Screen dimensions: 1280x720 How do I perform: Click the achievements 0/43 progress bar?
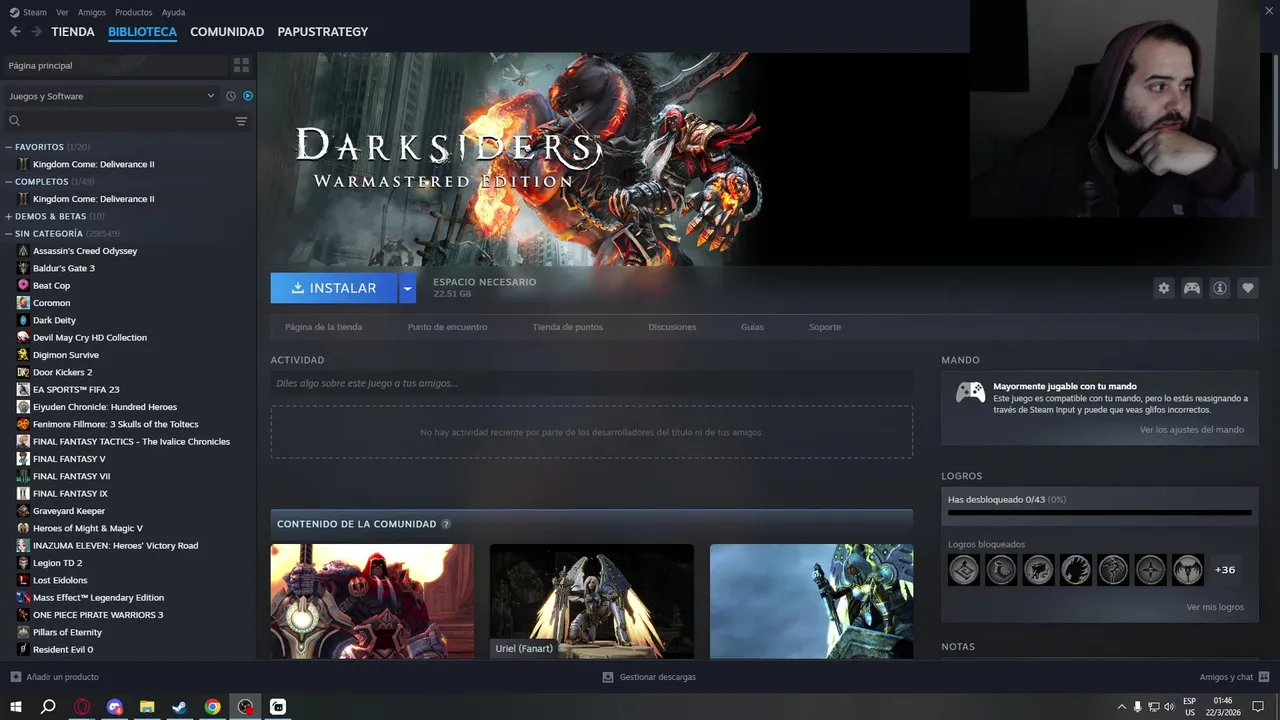1100,513
